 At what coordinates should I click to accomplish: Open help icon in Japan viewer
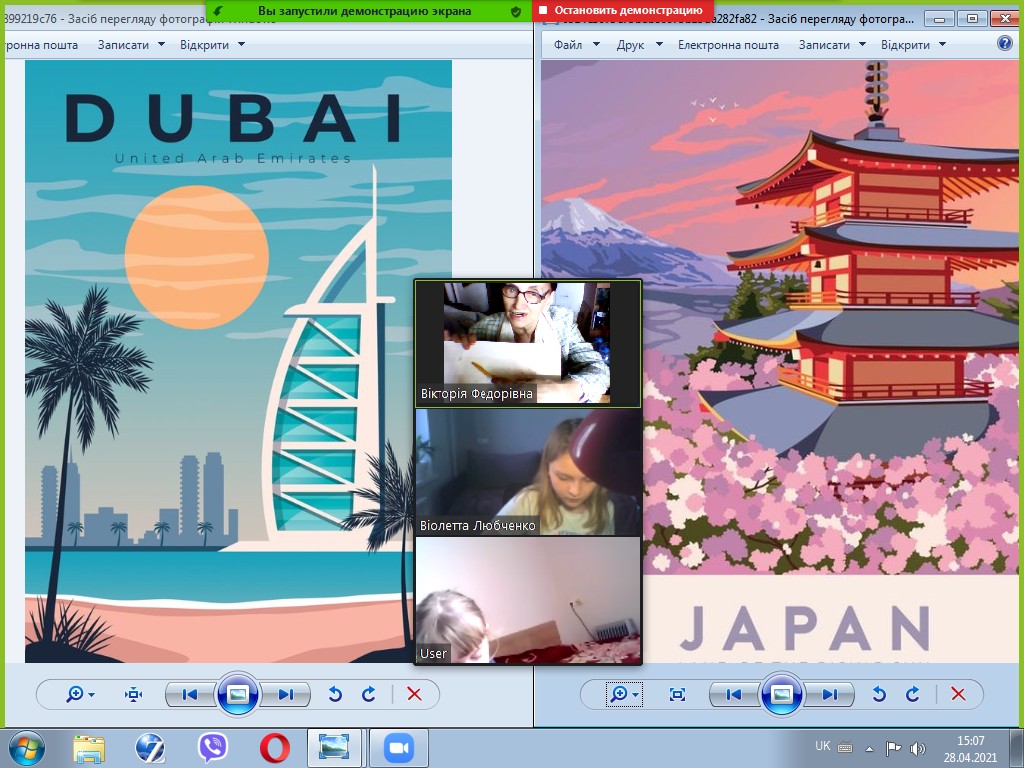[1005, 43]
